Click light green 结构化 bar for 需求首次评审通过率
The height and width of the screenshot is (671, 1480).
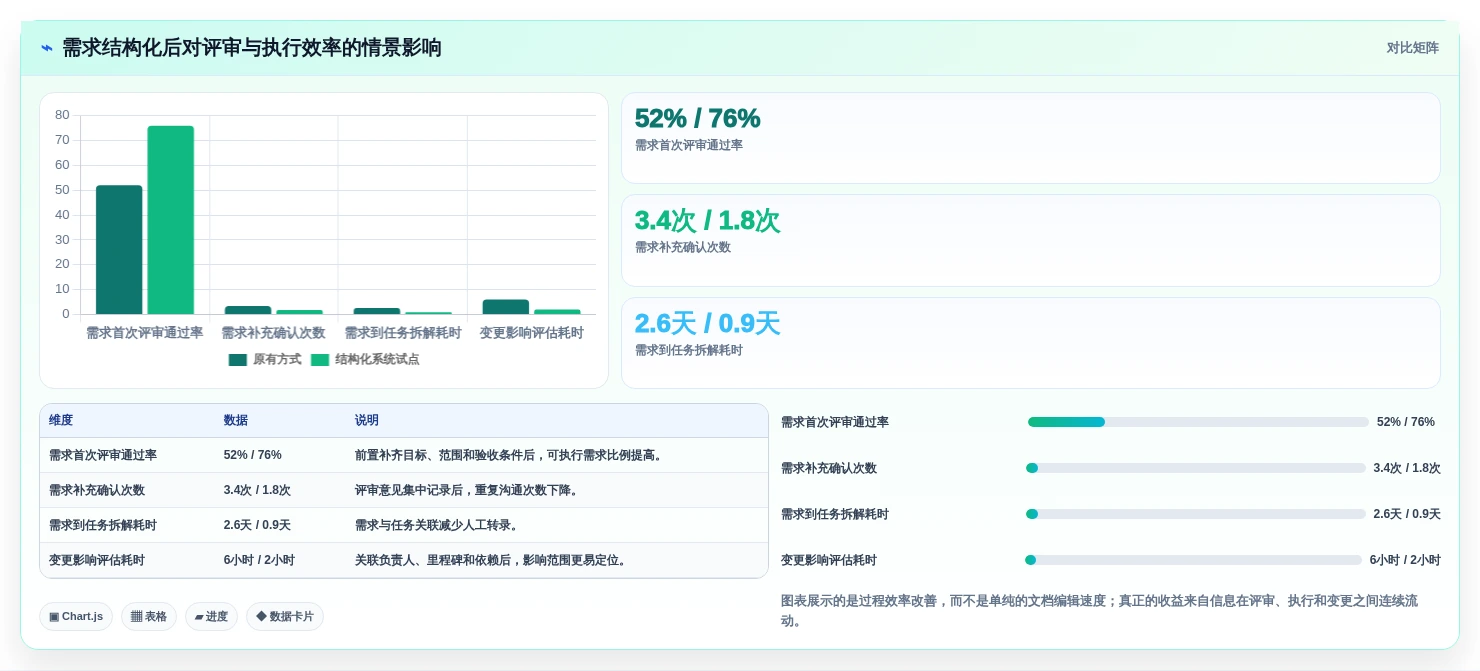point(171,220)
